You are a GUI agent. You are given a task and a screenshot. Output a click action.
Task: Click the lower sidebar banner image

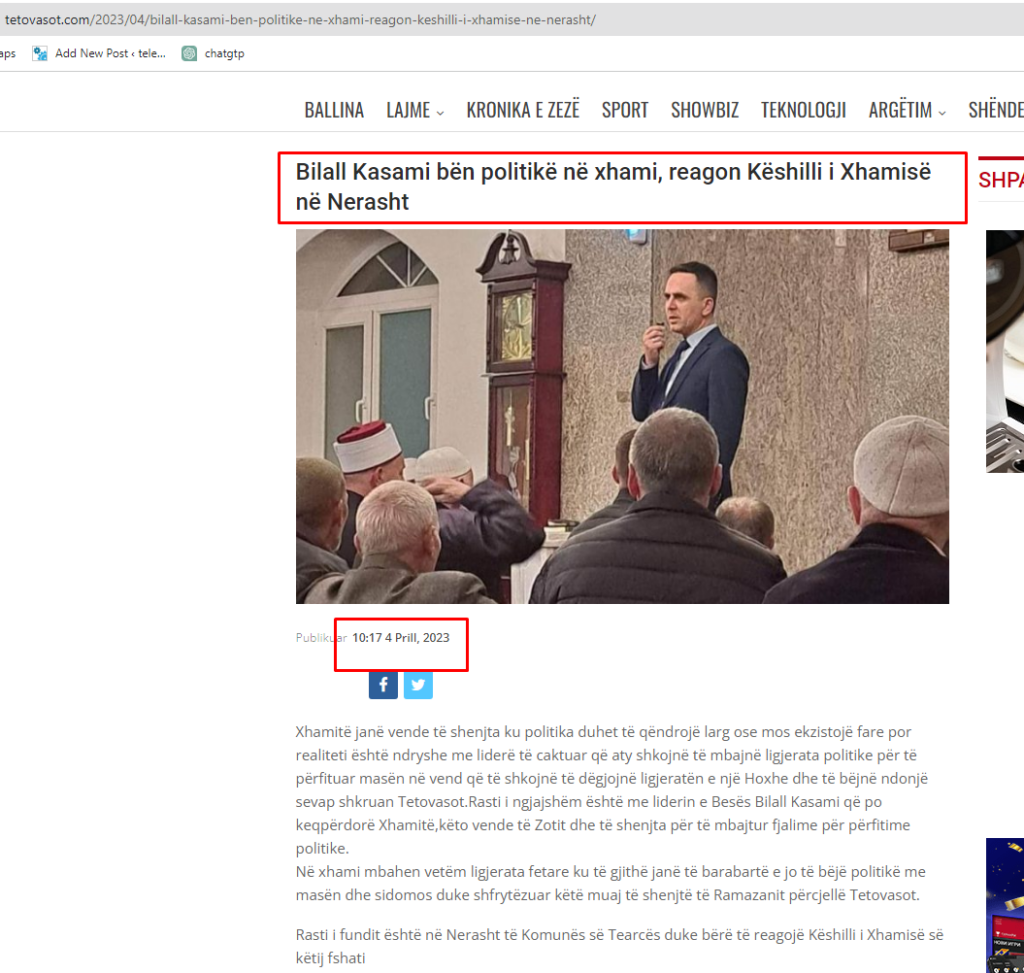click(1005, 905)
